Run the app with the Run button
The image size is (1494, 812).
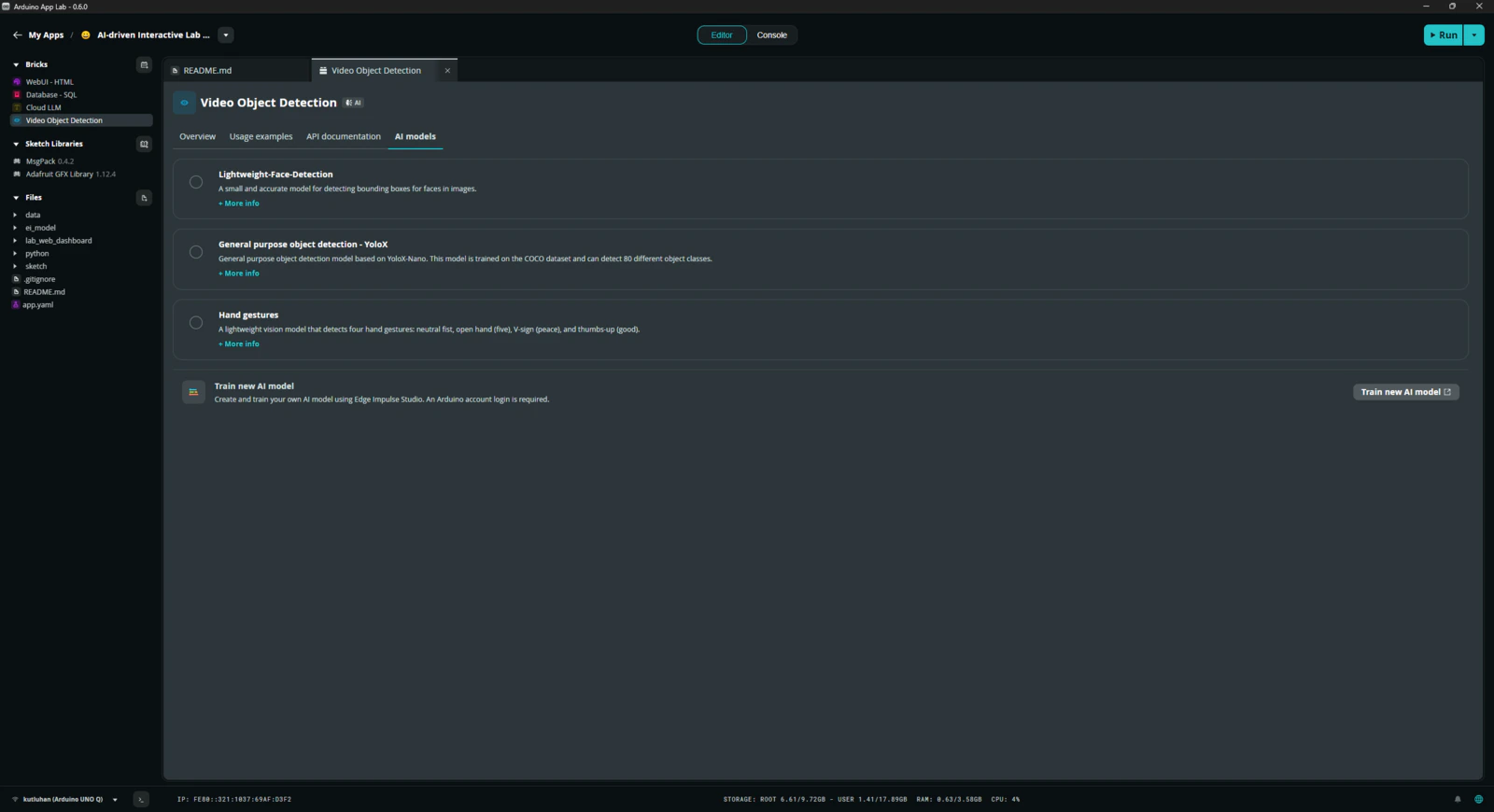(1444, 35)
